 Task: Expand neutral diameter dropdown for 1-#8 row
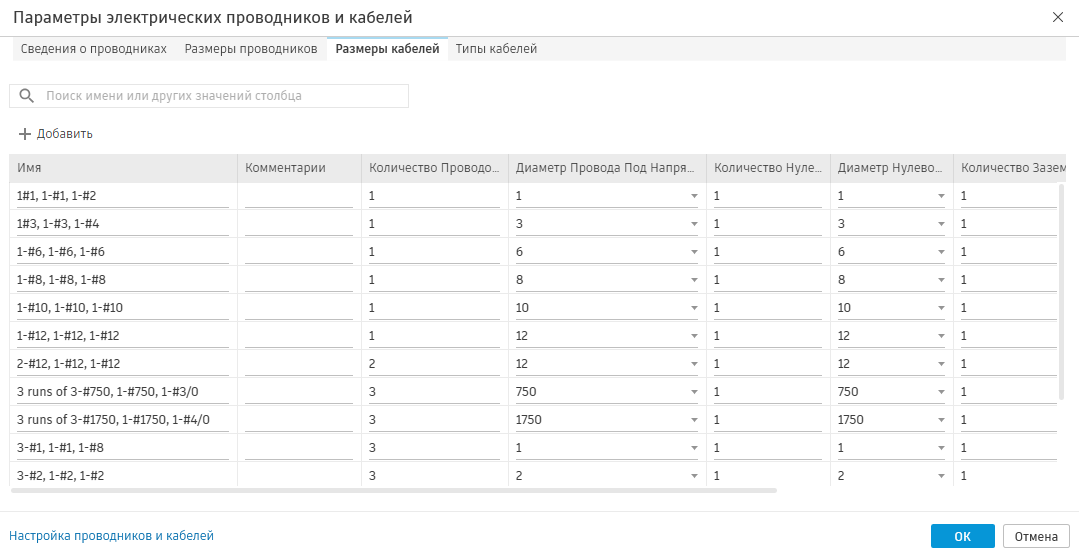click(941, 280)
